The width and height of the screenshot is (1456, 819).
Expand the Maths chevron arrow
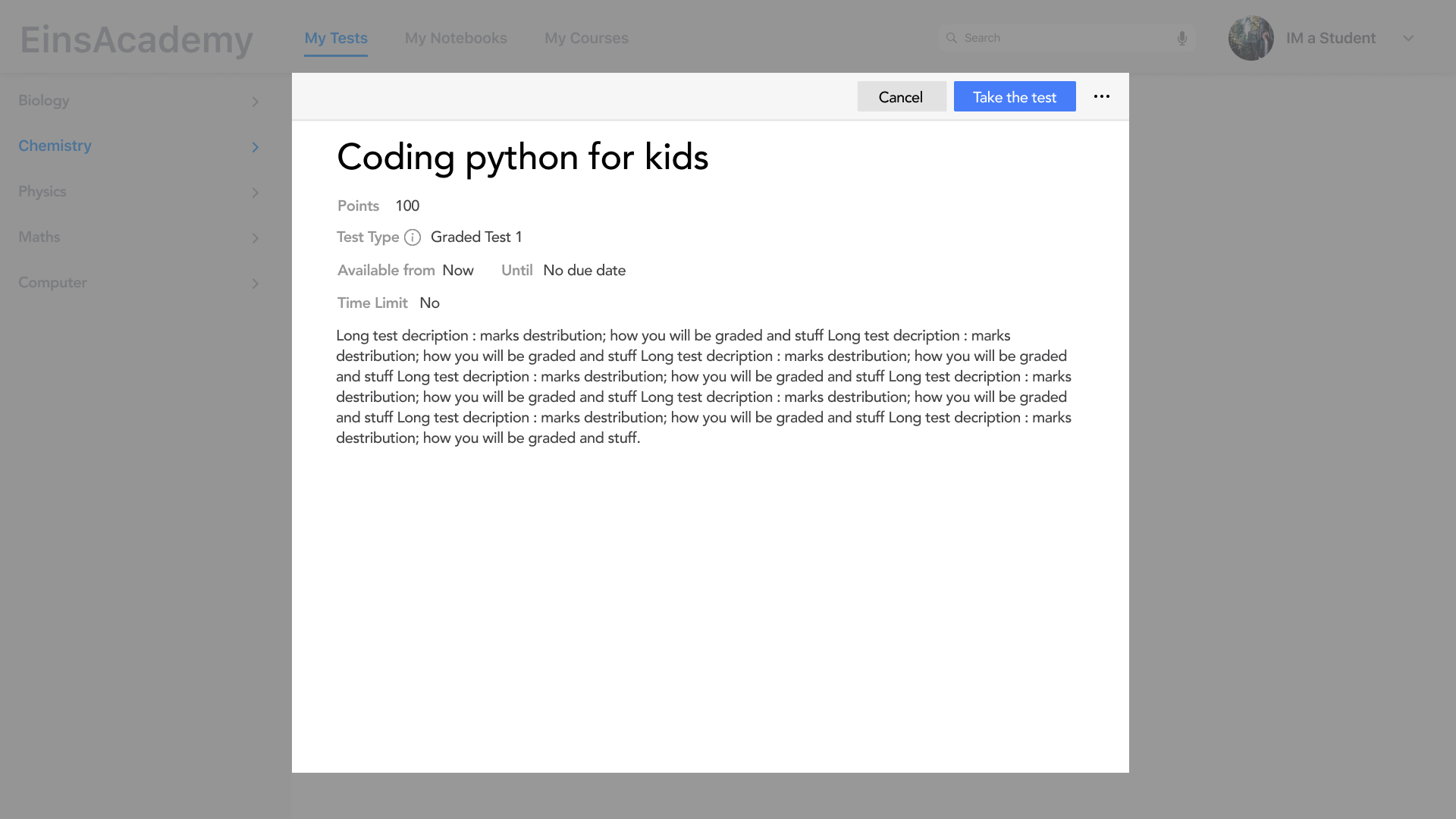pos(256,238)
